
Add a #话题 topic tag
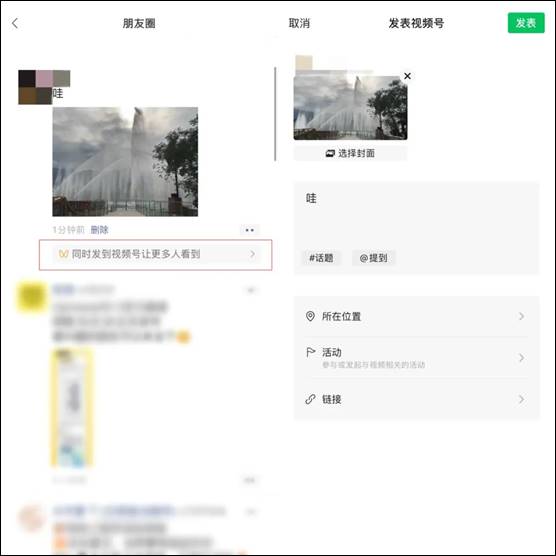click(x=321, y=258)
